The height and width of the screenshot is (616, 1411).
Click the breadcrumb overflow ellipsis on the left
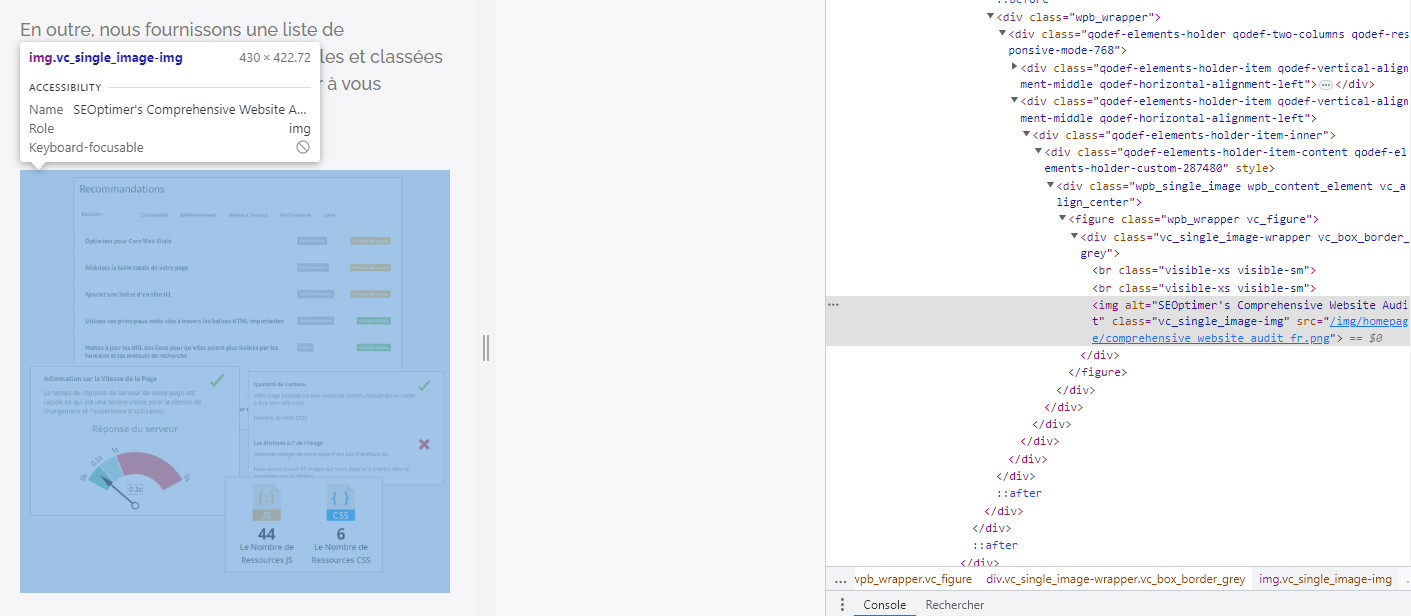pyautogui.click(x=840, y=579)
